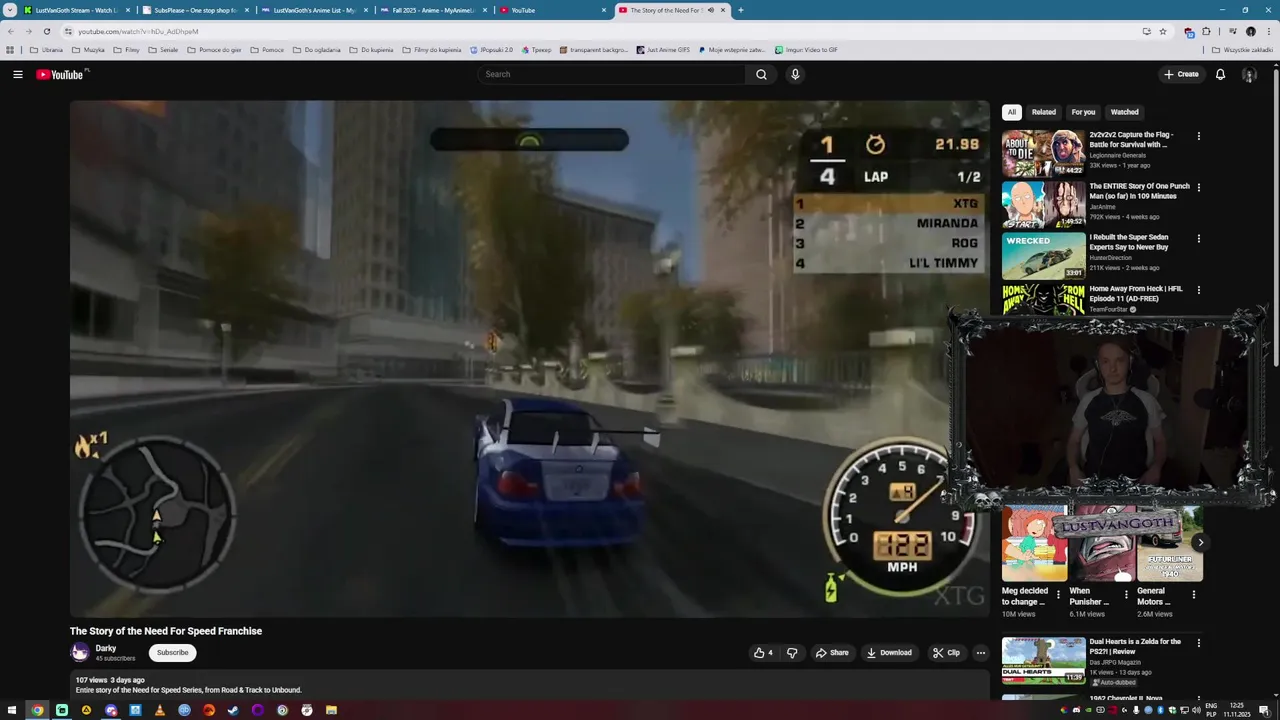Open the Just Anime GIFS bookmark
This screenshot has width=1280, height=720.
coord(662,49)
